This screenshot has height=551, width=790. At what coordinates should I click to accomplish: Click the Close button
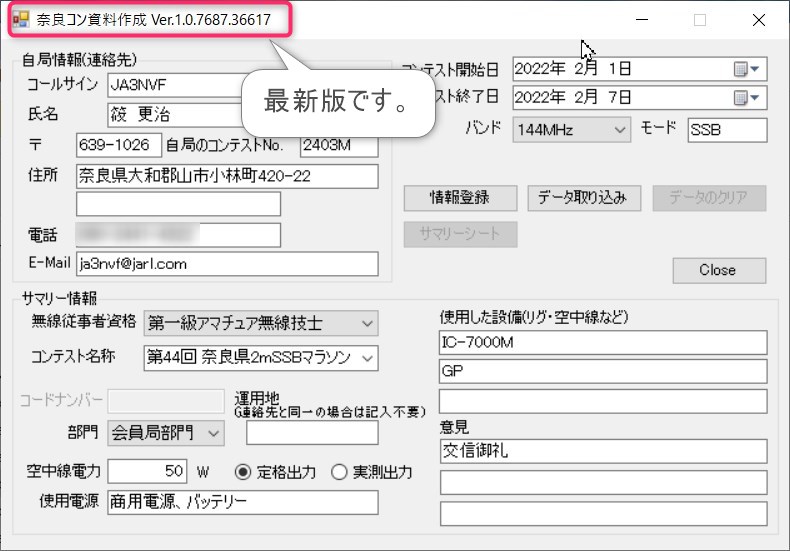pyautogui.click(x=718, y=270)
